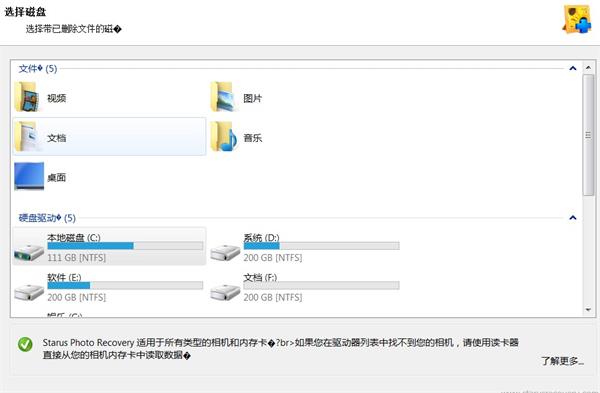Choose the 软件 (E:) drive icon

tap(29, 293)
